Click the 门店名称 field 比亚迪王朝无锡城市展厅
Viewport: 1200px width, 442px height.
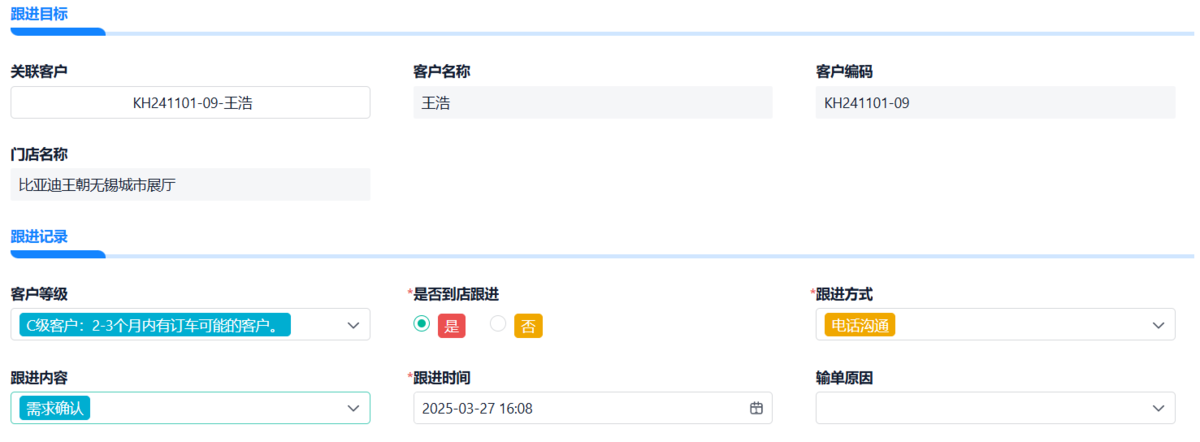(x=190, y=184)
